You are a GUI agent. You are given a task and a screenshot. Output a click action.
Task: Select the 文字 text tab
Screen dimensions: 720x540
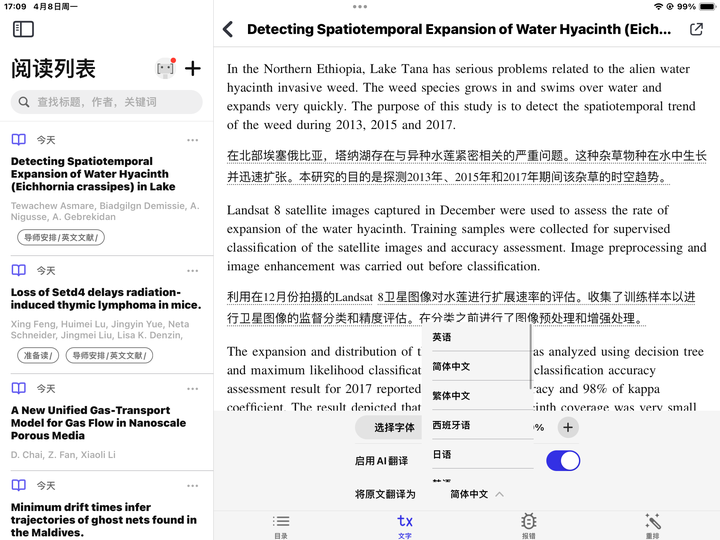click(405, 526)
